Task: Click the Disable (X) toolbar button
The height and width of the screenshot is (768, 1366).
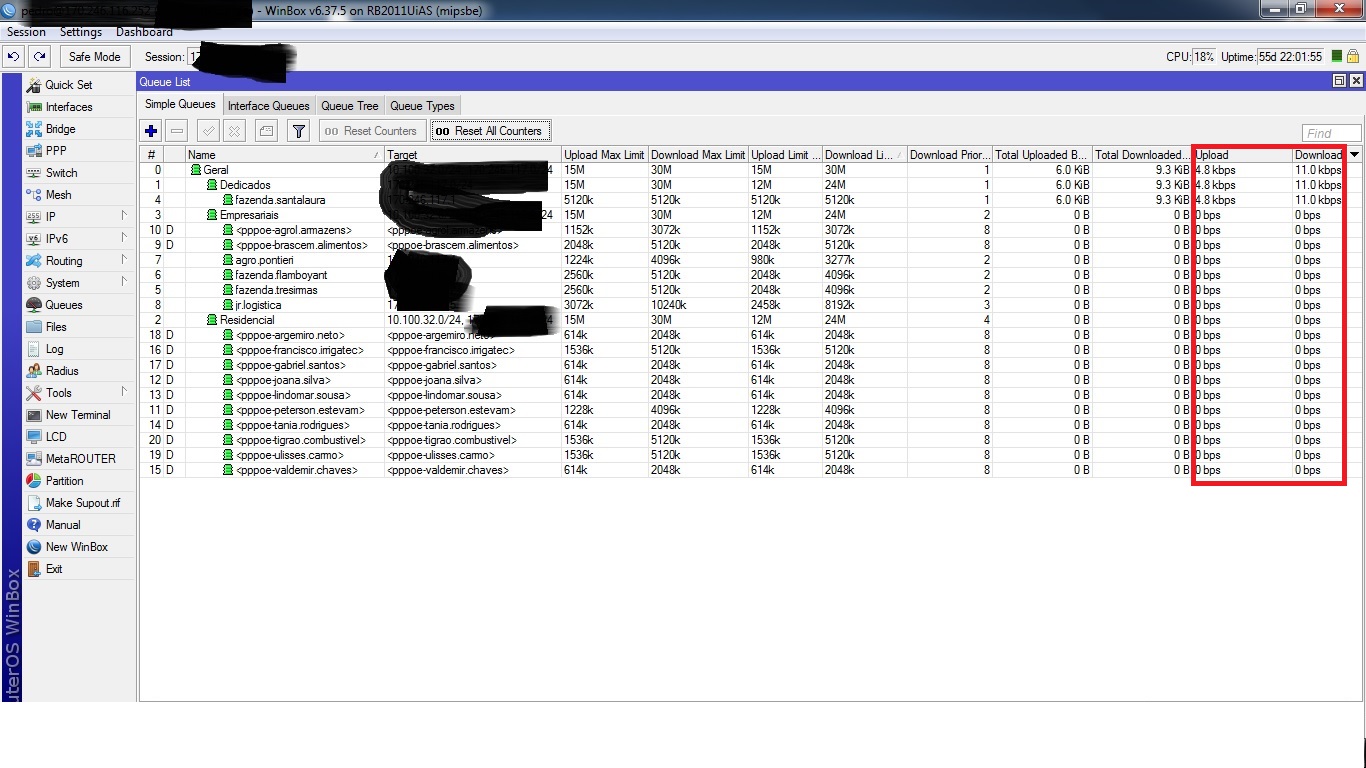Action: (234, 131)
